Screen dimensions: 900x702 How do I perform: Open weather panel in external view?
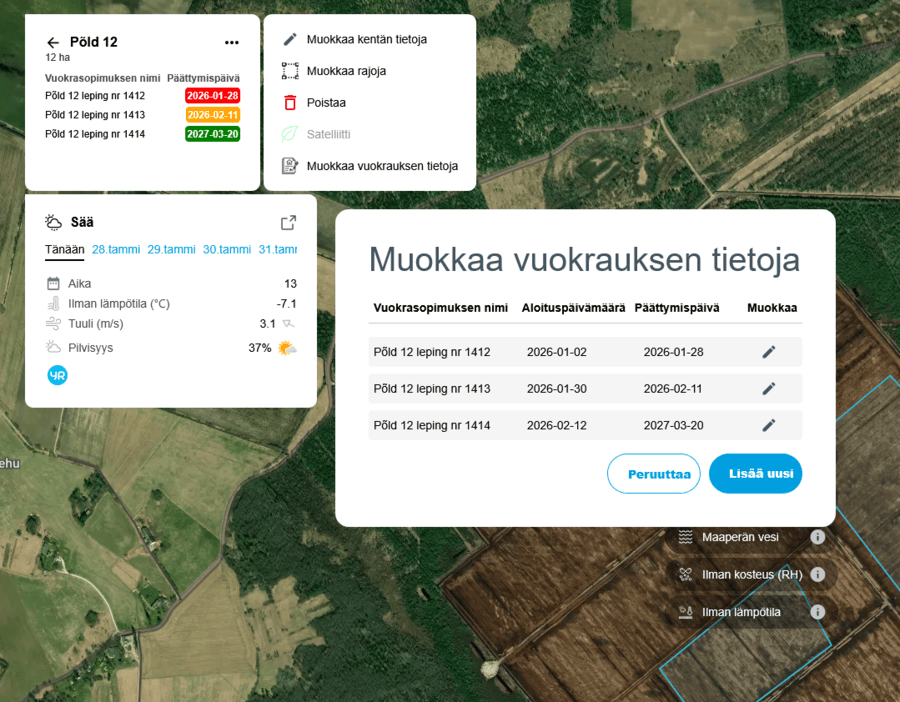pos(288,223)
